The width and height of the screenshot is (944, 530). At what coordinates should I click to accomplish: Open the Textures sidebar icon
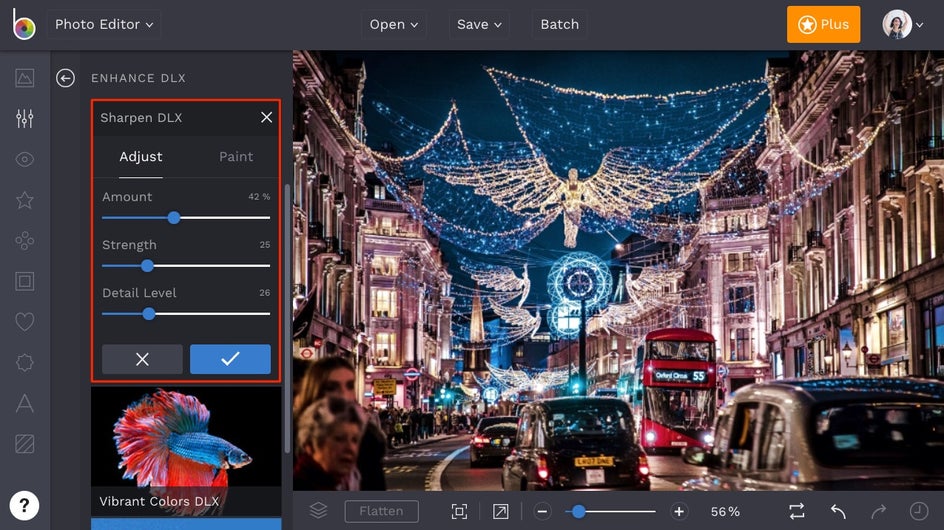pos(25,444)
